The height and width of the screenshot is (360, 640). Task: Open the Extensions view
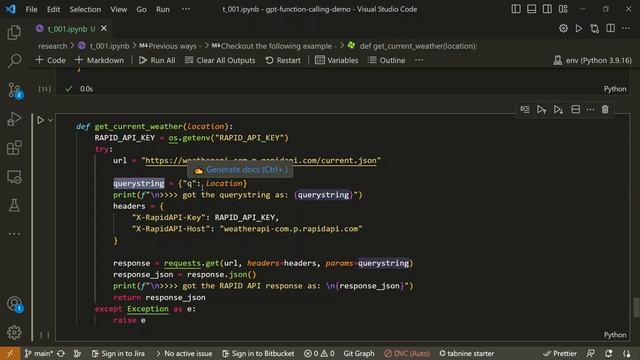pyautogui.click(x=14, y=148)
